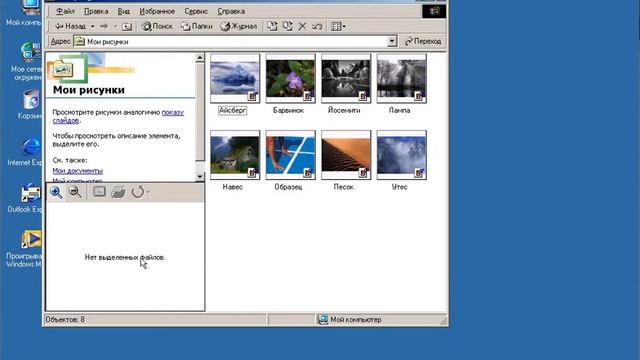Screen dimensions: 640x360
Task: Click the info pane scroll down arrow
Action: pos(200,177)
